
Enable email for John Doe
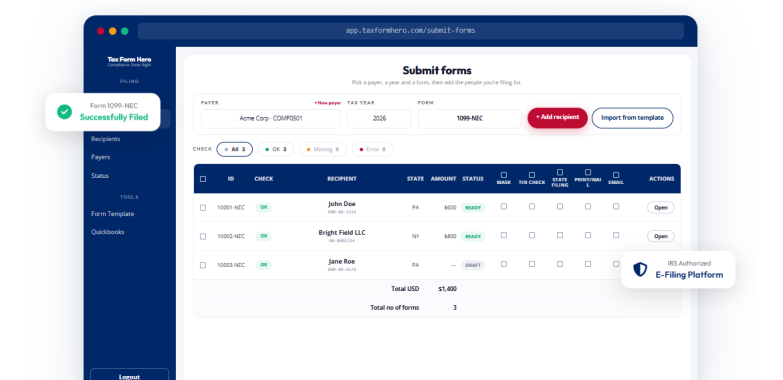coord(616,206)
